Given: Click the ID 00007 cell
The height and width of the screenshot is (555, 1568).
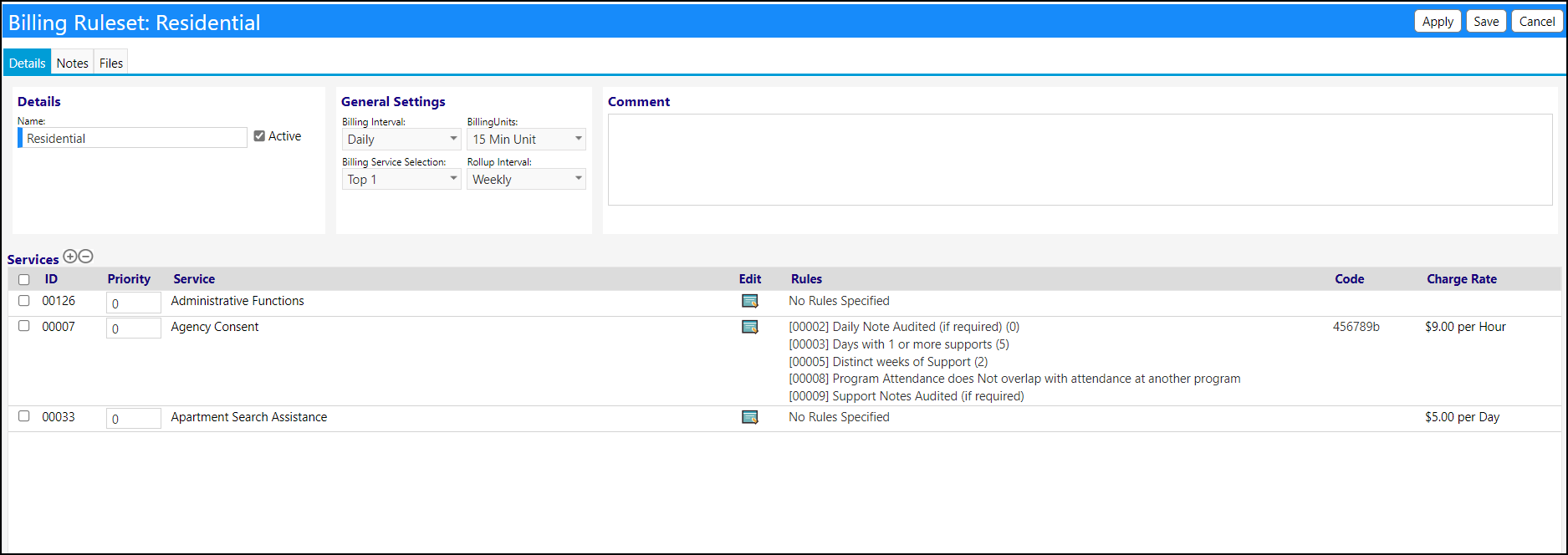Looking at the screenshot, I should pos(59,327).
